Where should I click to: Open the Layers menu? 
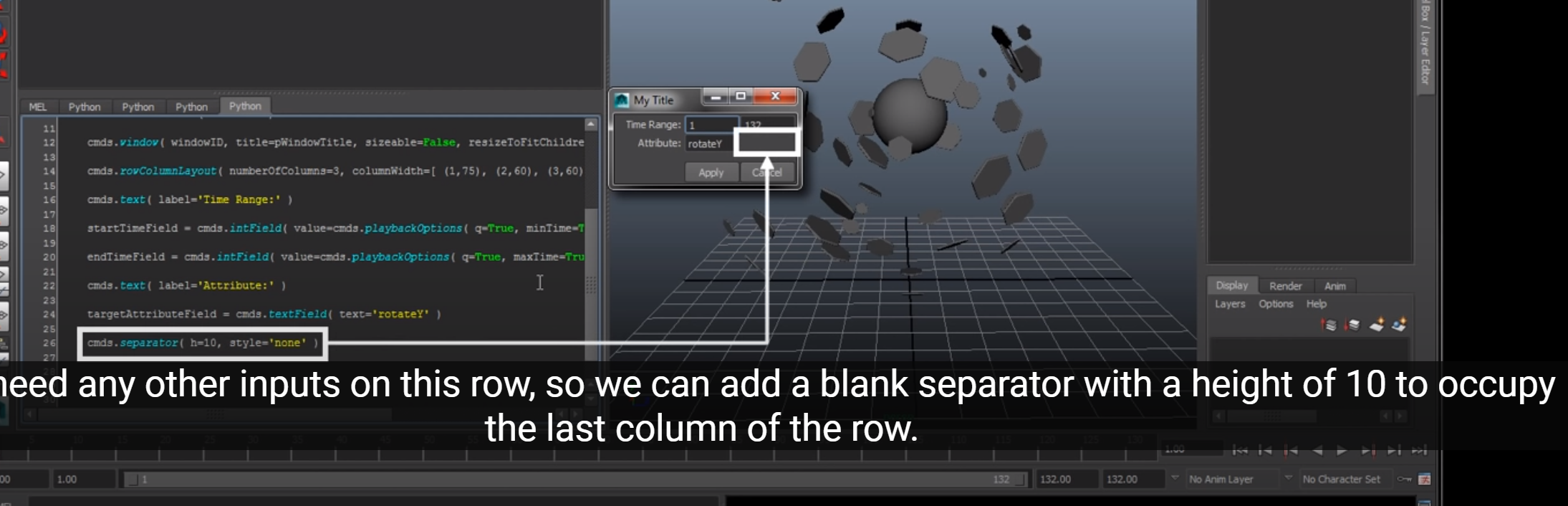pyautogui.click(x=1230, y=304)
